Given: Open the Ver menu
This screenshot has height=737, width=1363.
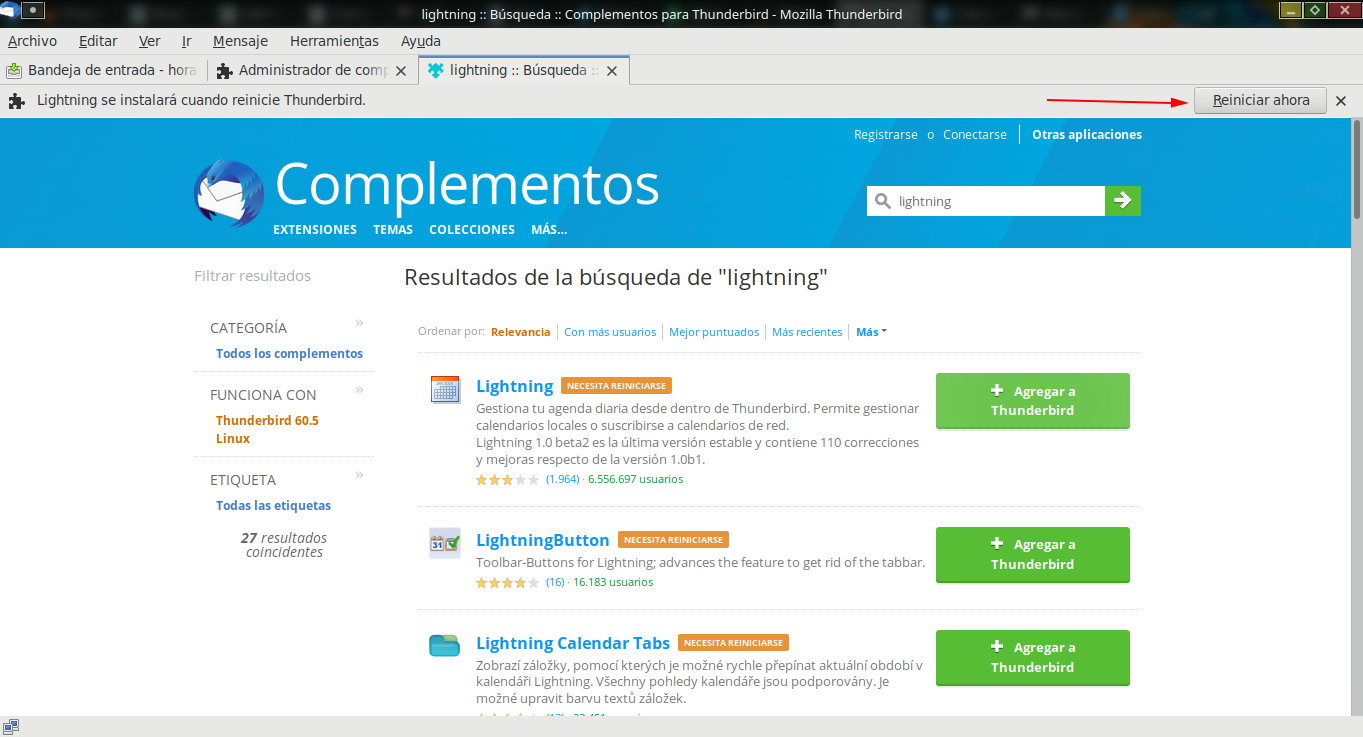Looking at the screenshot, I should (x=150, y=41).
